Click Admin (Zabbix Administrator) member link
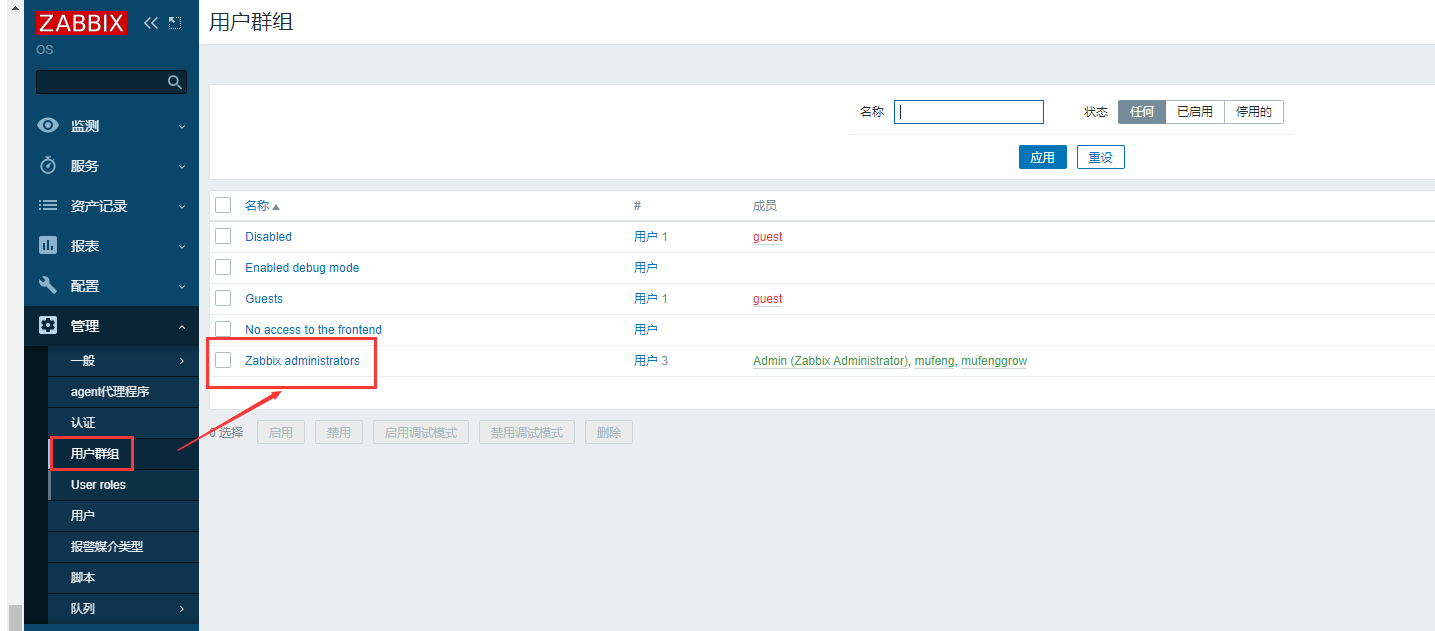The width and height of the screenshot is (1435, 631). 830,361
